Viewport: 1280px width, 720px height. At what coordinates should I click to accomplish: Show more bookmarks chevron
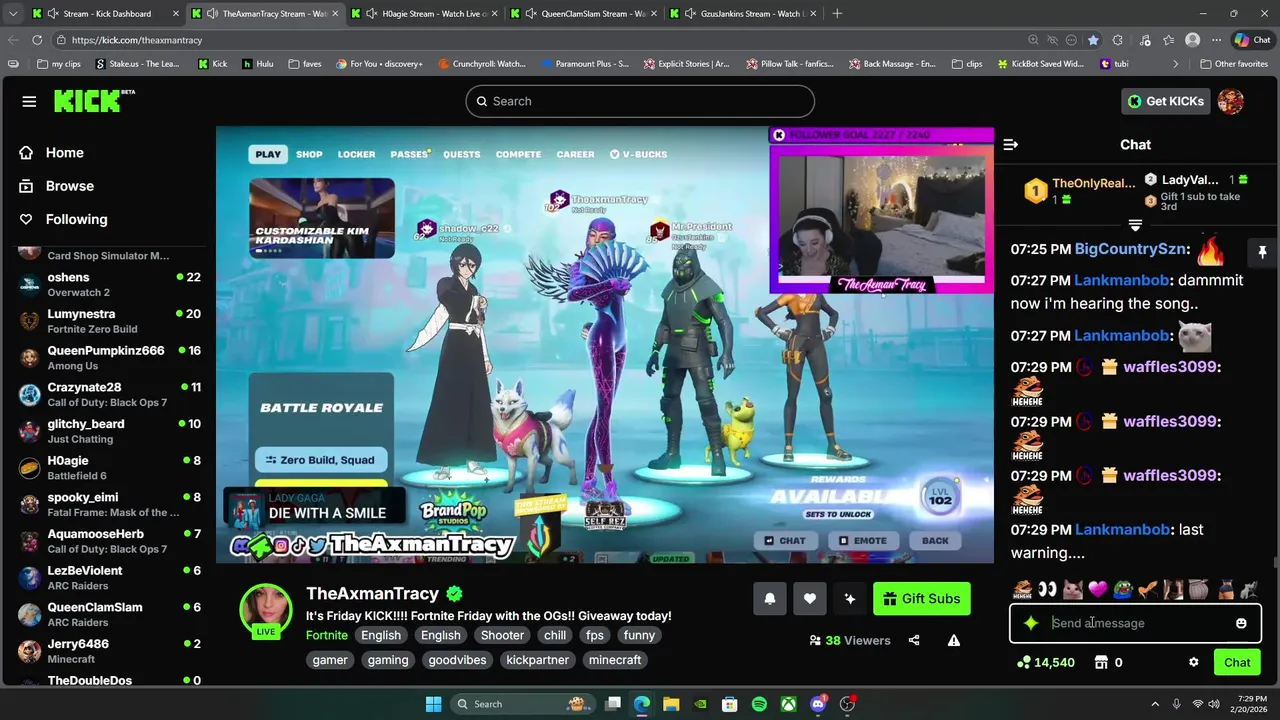click(x=1176, y=64)
